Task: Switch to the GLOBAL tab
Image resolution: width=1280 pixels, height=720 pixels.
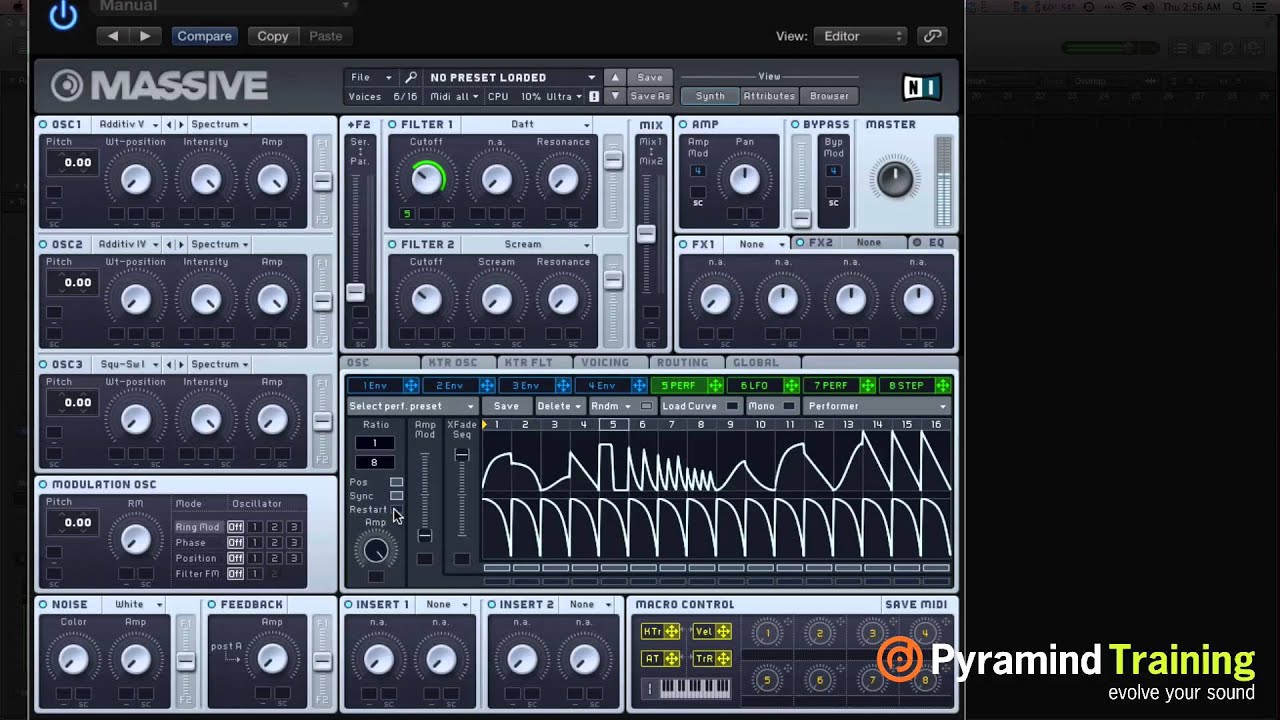Action: click(755, 363)
